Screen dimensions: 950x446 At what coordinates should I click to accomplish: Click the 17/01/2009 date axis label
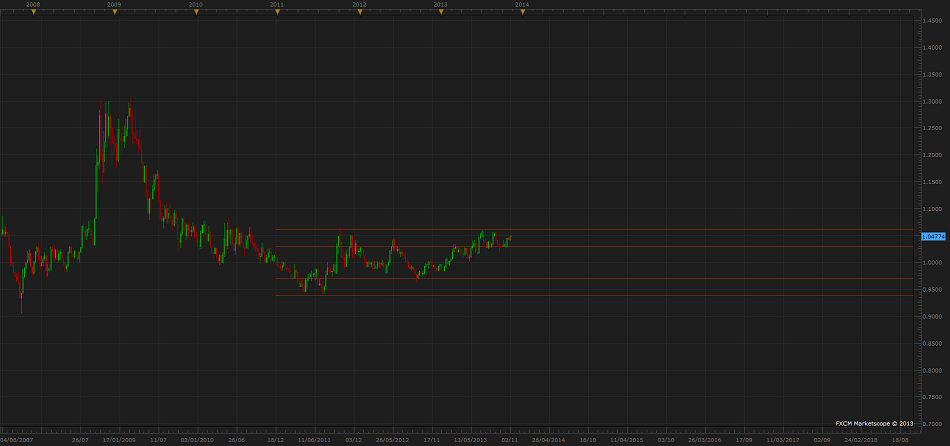pos(119,438)
